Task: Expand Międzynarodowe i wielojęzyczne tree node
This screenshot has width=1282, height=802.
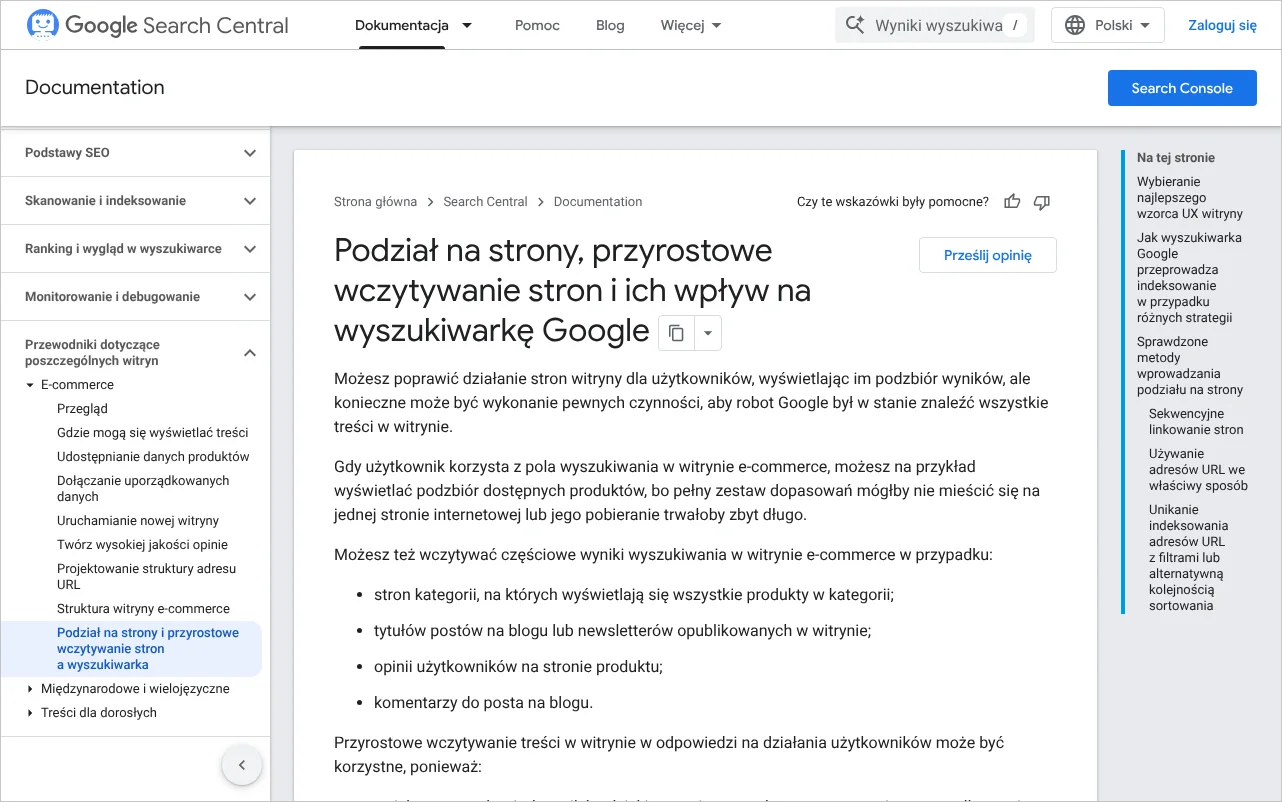Action: click(30, 689)
